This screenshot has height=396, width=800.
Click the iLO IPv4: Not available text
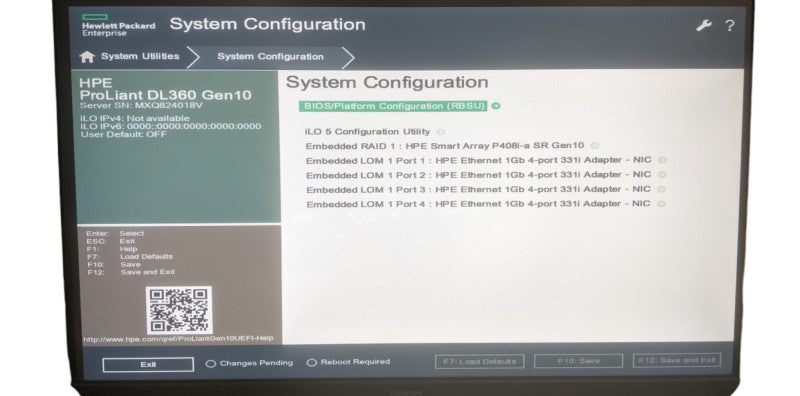135,118
